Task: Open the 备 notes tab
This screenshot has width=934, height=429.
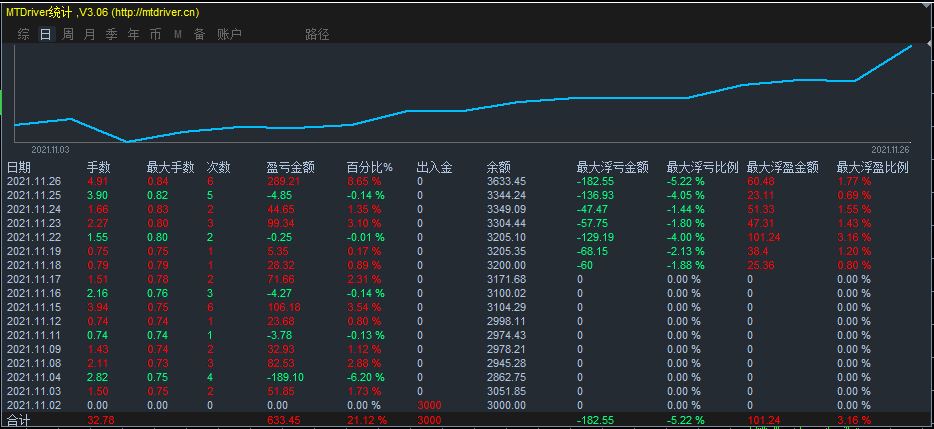Action: click(200, 35)
